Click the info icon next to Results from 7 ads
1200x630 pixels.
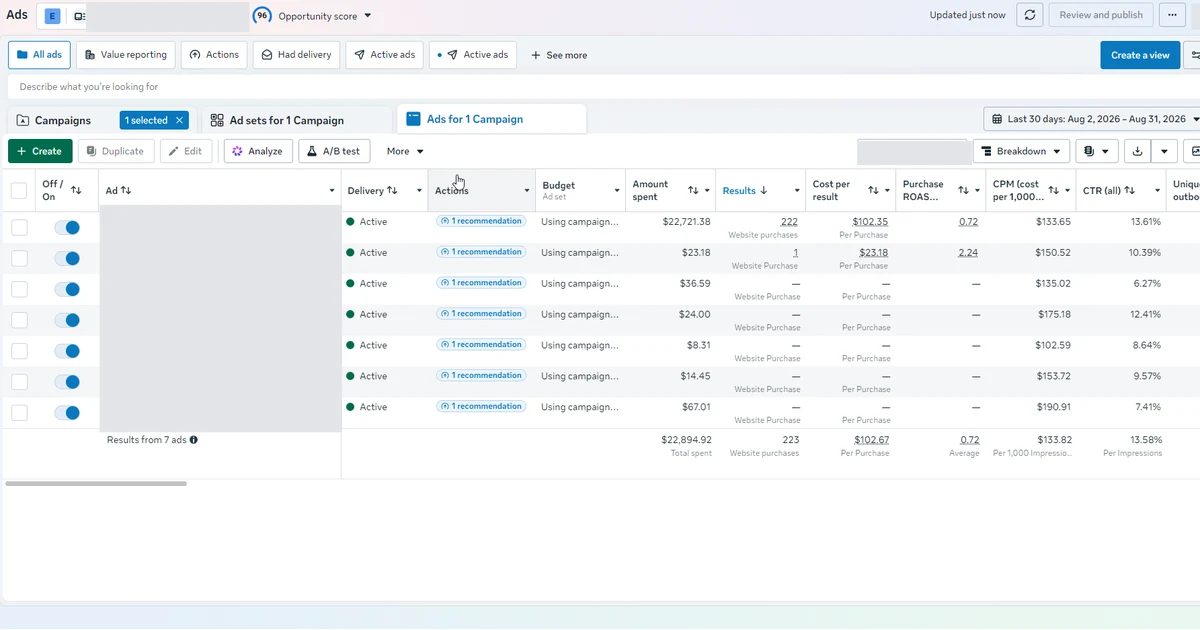[194, 439]
